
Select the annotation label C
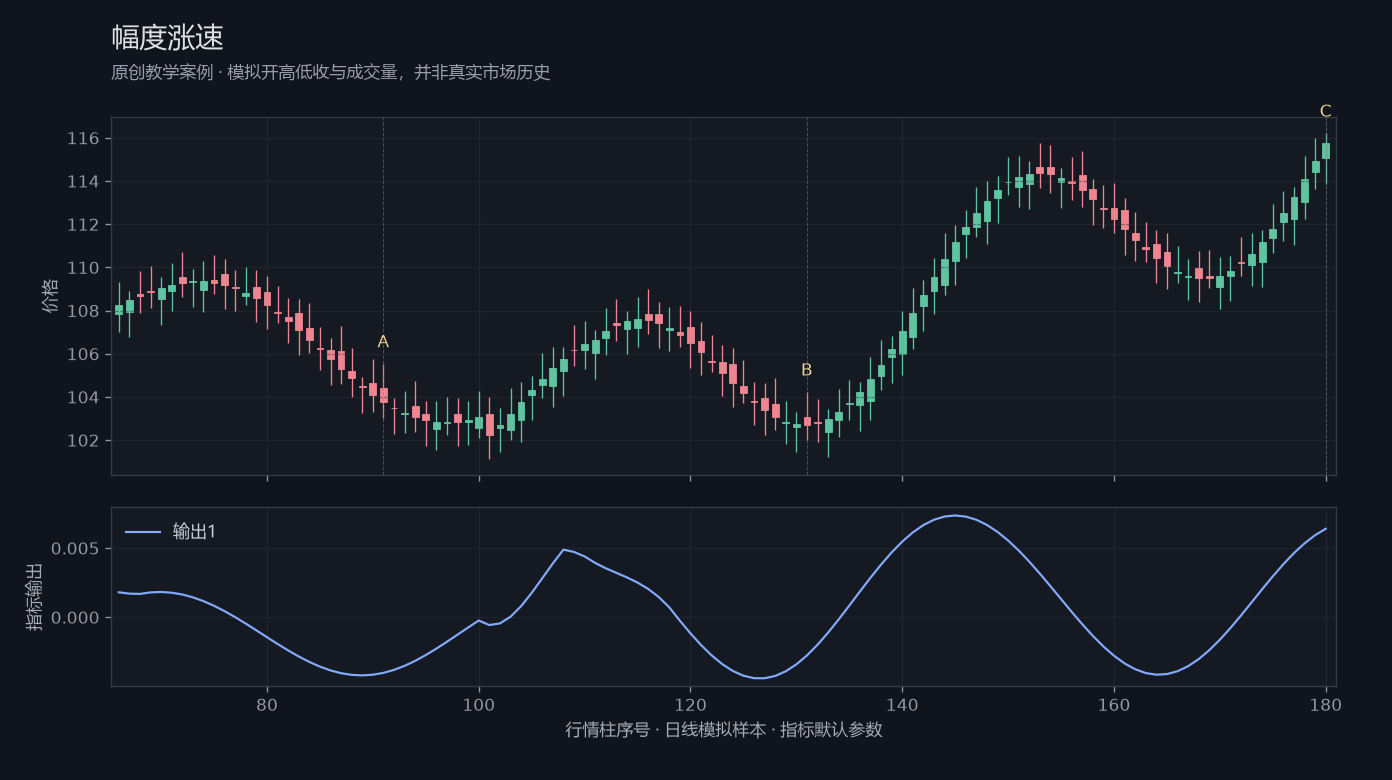(x=1326, y=111)
